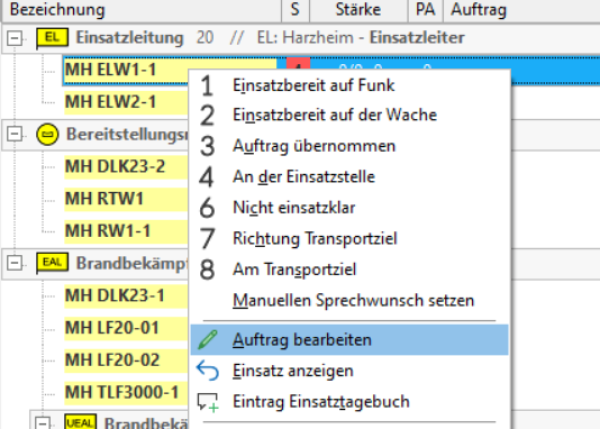Collapse the Bereitstellungsraum group
The width and height of the screenshot is (600, 429).
(14, 134)
